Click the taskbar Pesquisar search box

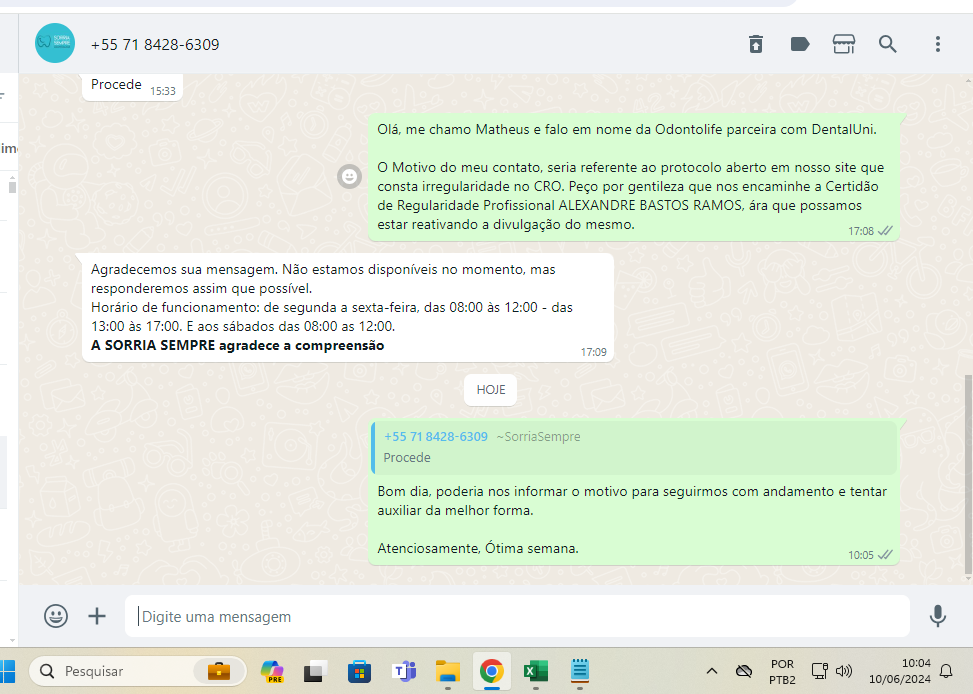138,671
